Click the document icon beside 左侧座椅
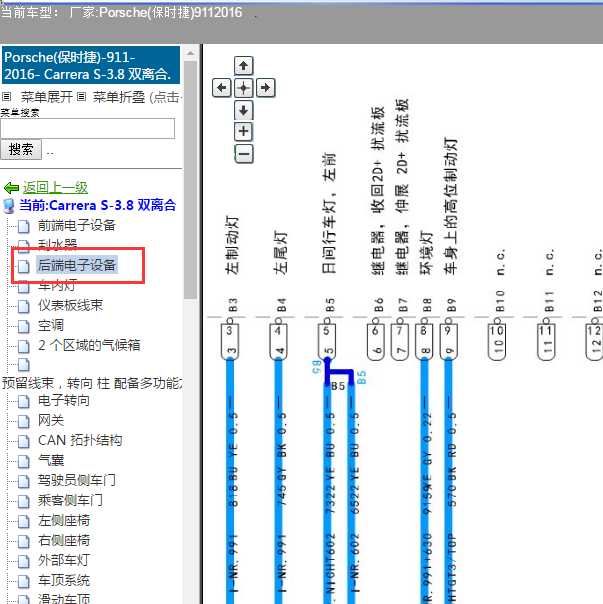 [x=24, y=522]
